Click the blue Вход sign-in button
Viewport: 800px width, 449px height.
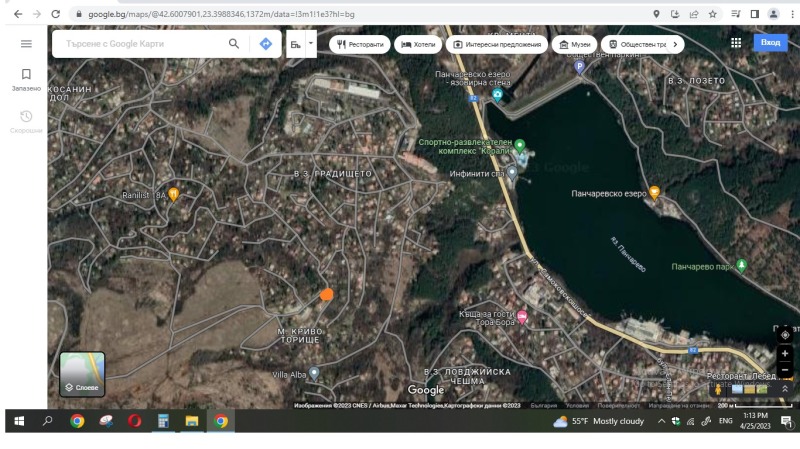[x=771, y=43]
